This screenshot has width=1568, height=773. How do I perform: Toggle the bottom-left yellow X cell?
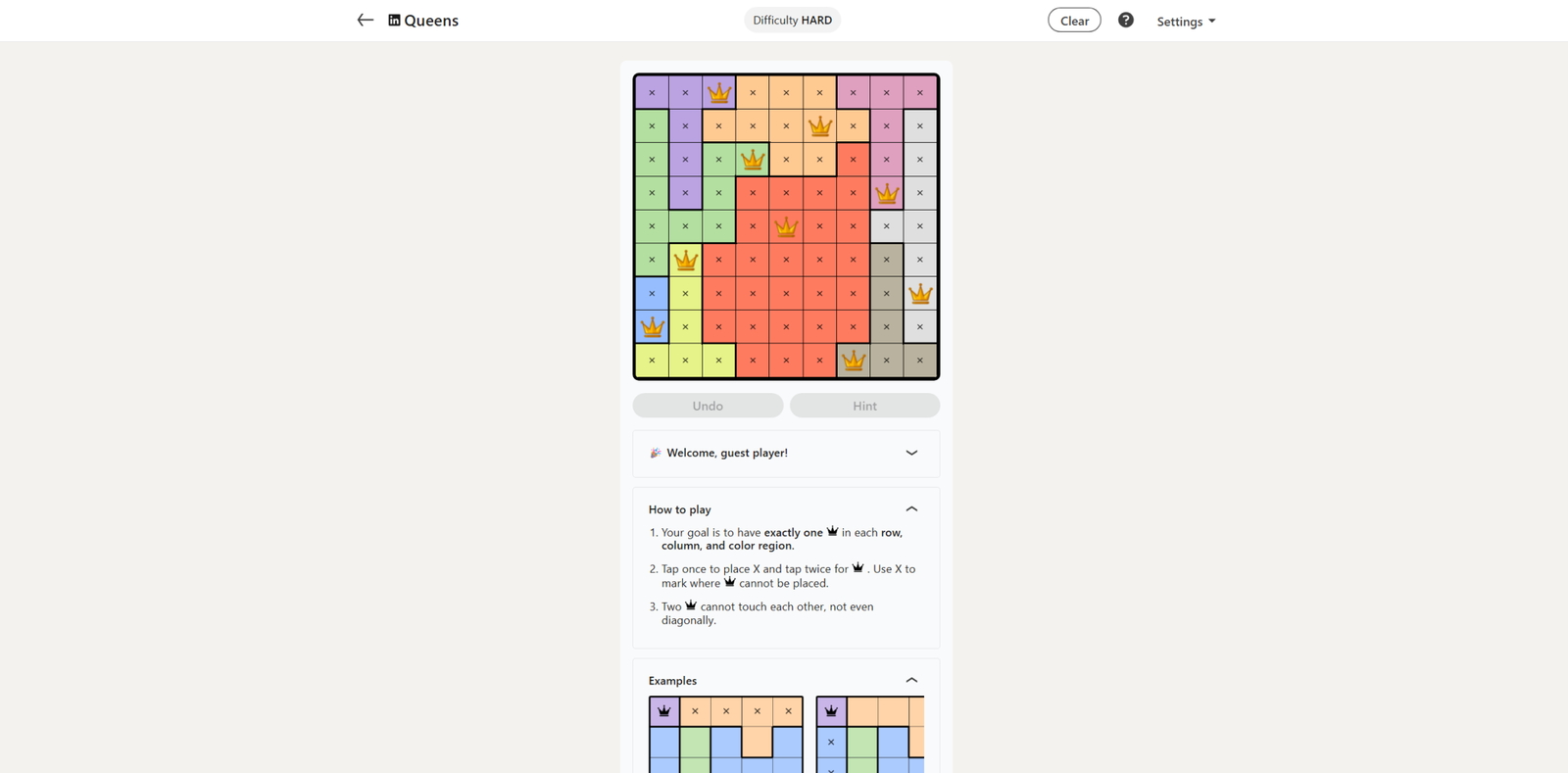(x=652, y=361)
